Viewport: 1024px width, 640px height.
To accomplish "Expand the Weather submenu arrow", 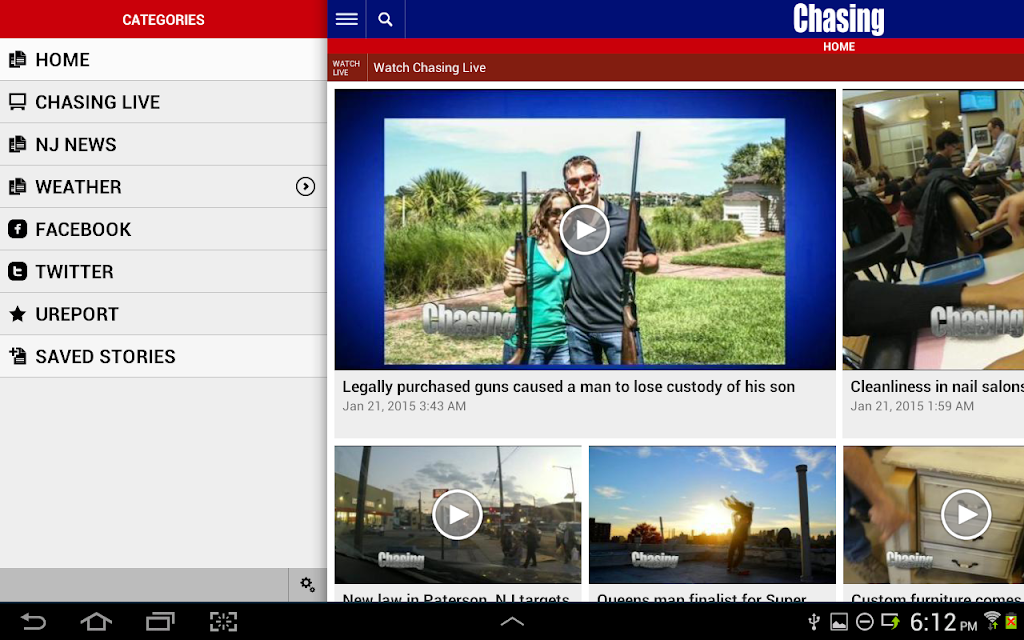I will [305, 187].
